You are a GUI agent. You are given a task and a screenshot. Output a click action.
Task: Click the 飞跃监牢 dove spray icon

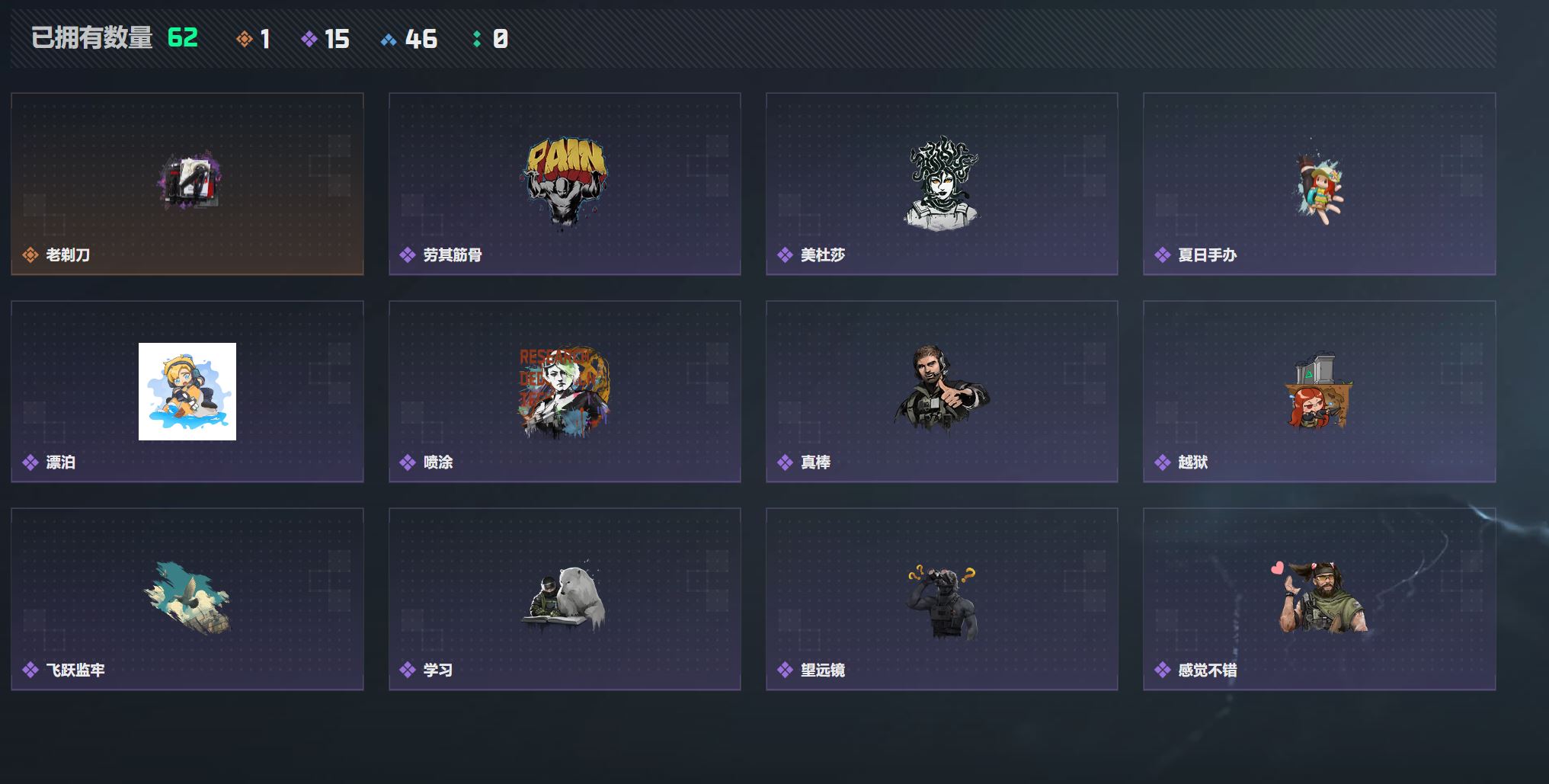tap(187, 598)
